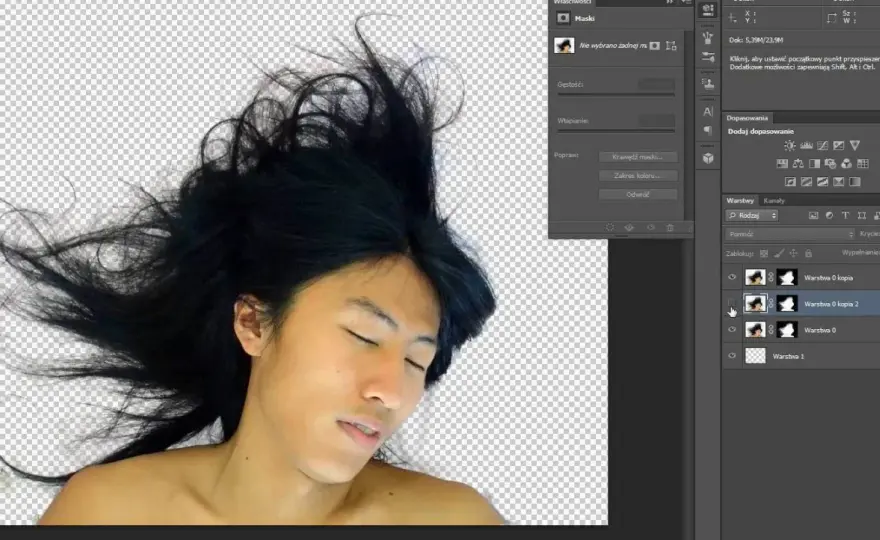
Task: Add a Channel Mixer adjustment
Action: tap(846, 164)
